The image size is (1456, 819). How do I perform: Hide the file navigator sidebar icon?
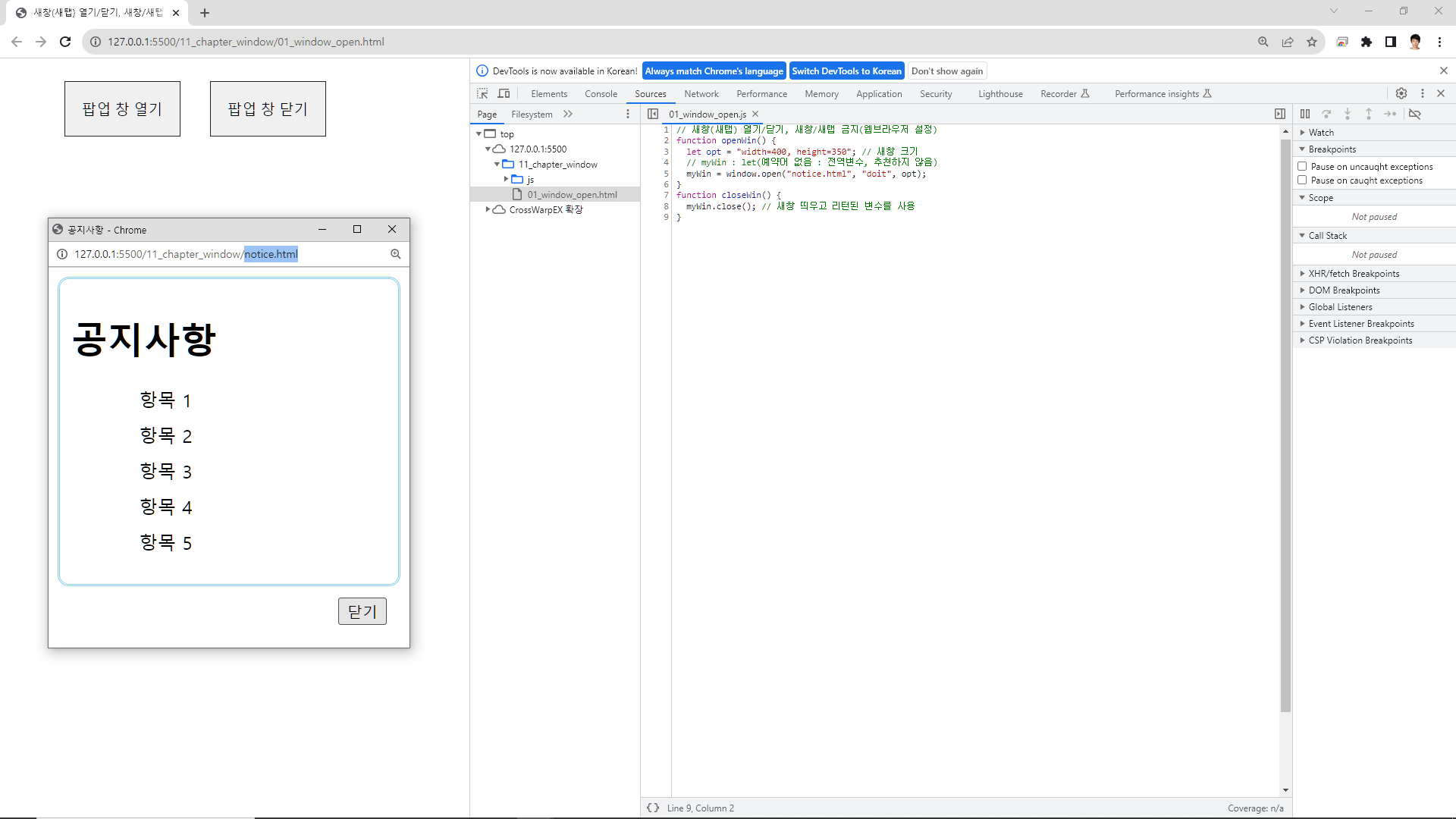point(653,114)
